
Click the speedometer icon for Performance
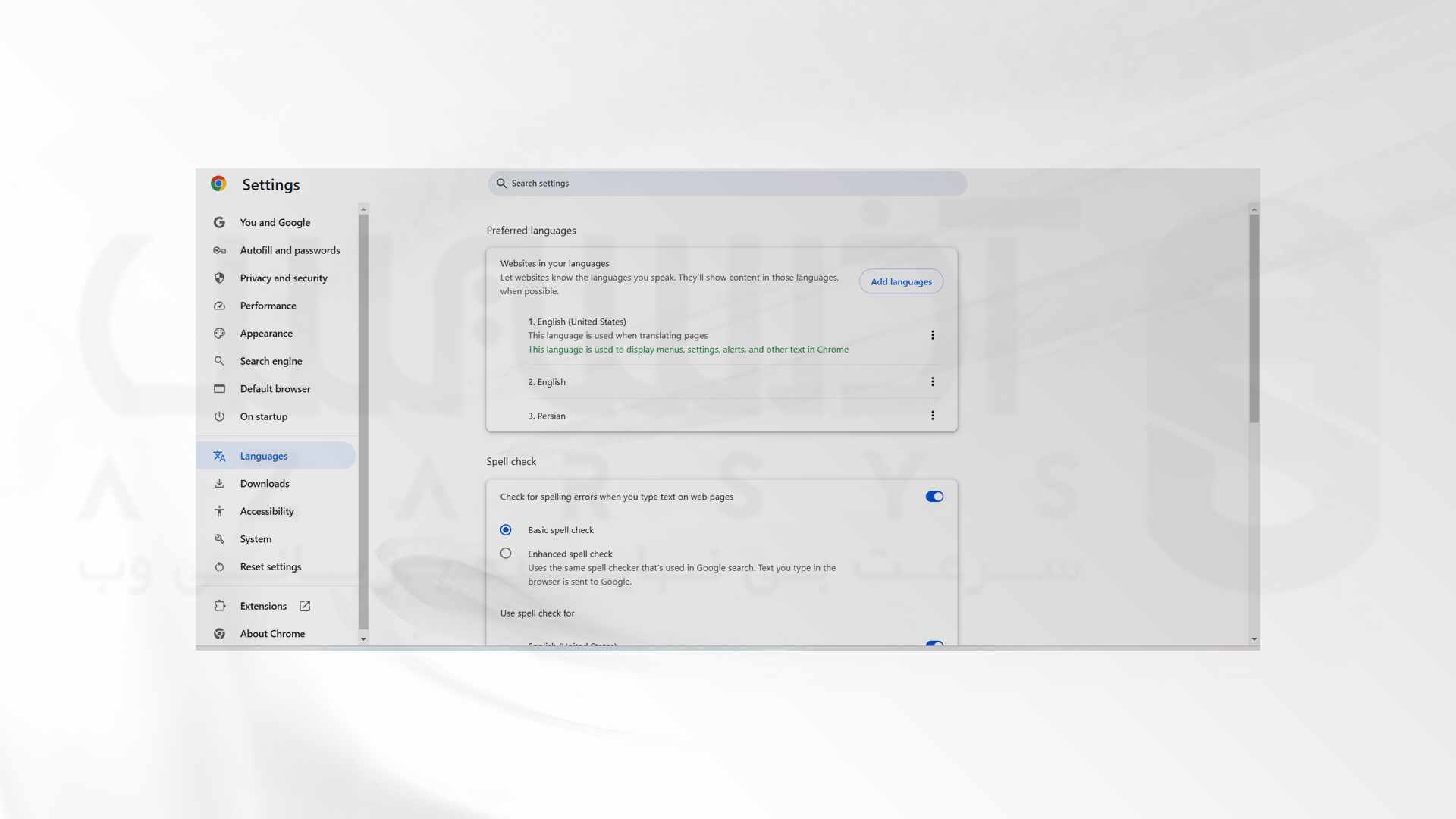point(219,306)
